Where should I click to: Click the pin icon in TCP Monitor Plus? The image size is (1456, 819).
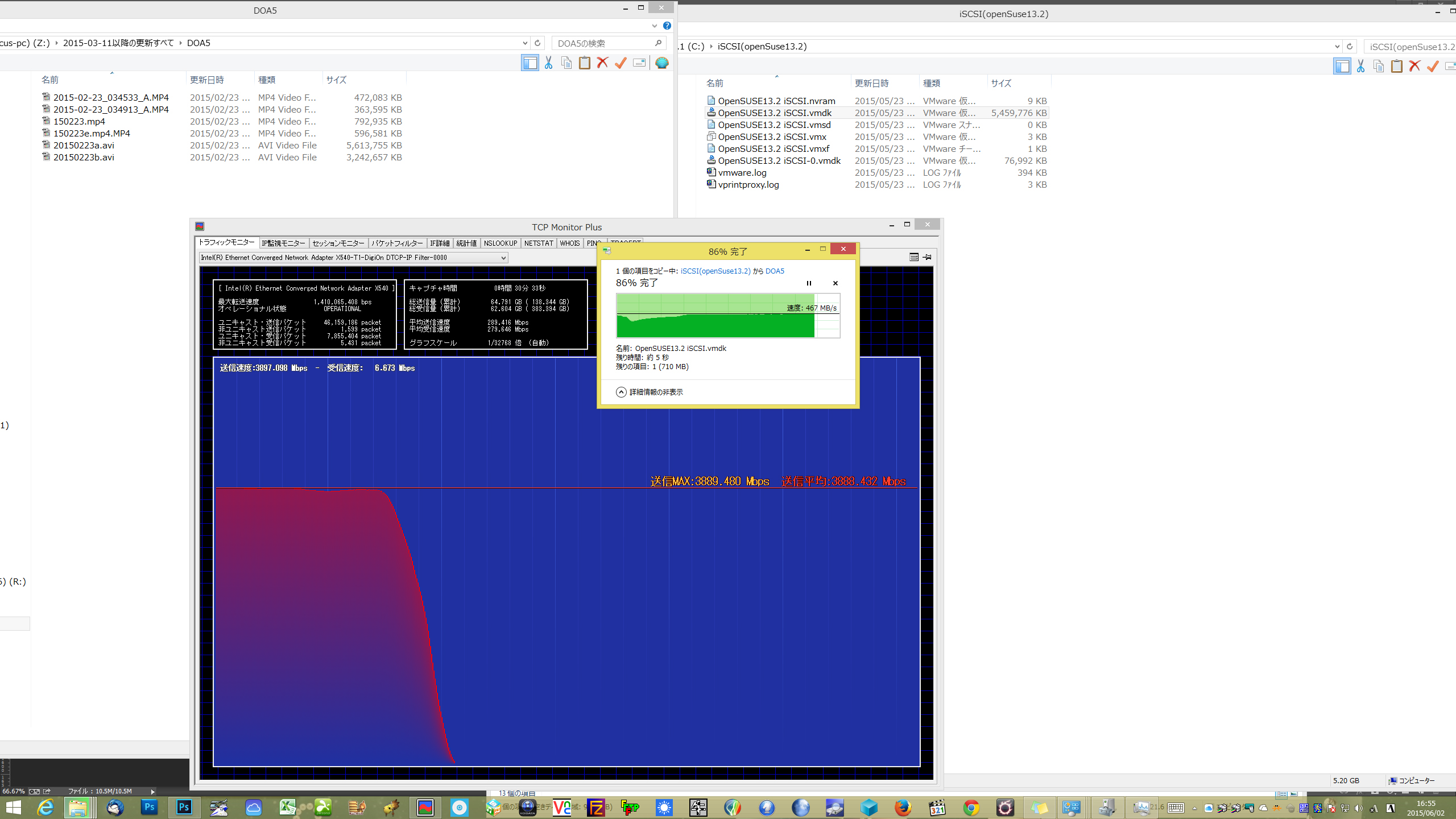(x=927, y=257)
